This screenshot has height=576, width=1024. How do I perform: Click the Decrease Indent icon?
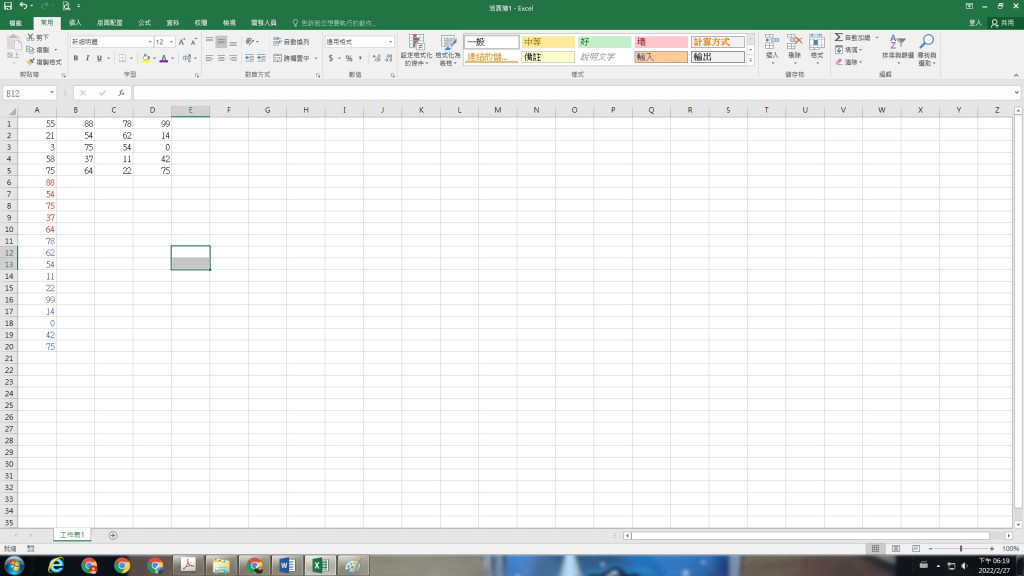249,58
